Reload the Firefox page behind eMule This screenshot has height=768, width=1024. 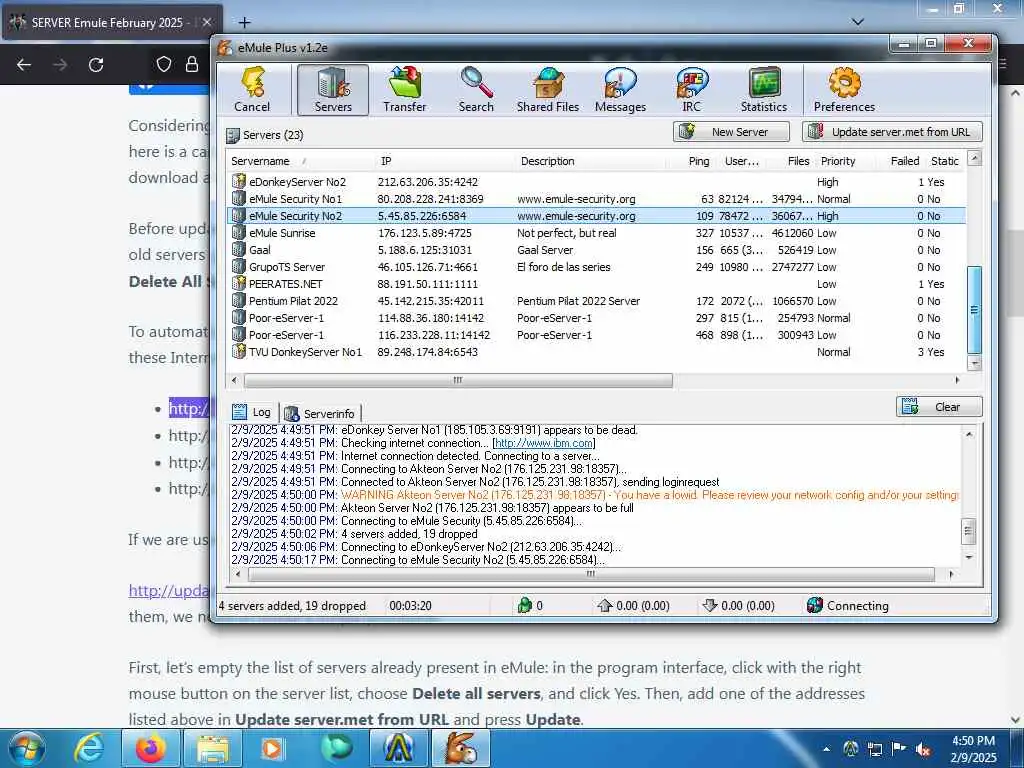click(96, 65)
